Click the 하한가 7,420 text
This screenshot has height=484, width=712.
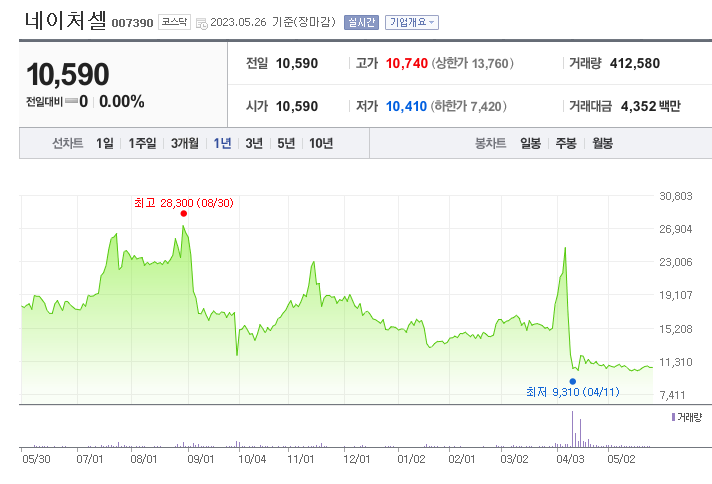(x=468, y=106)
